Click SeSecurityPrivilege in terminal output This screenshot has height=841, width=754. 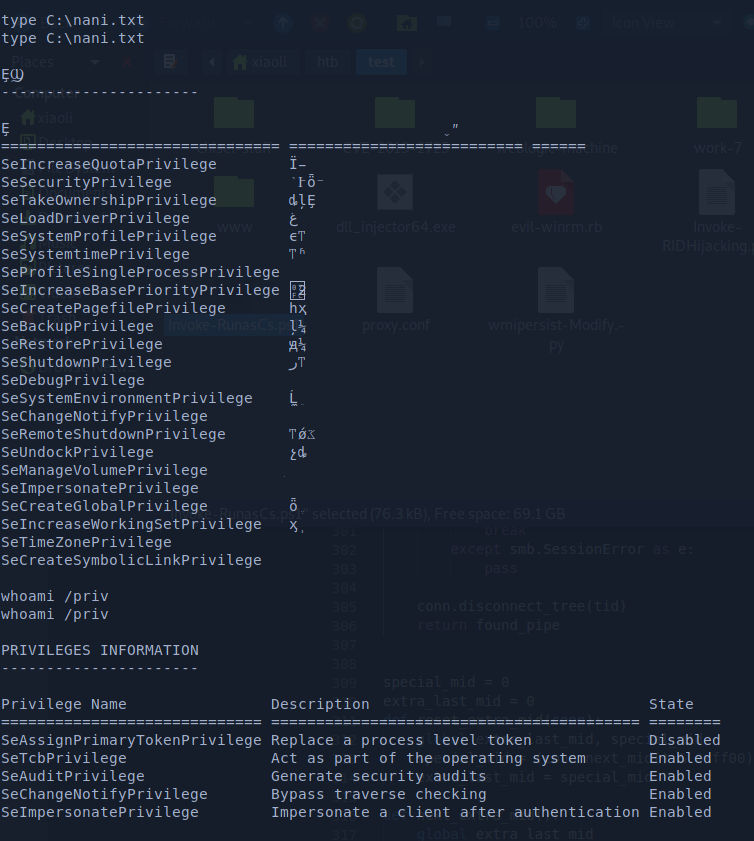click(x=86, y=182)
